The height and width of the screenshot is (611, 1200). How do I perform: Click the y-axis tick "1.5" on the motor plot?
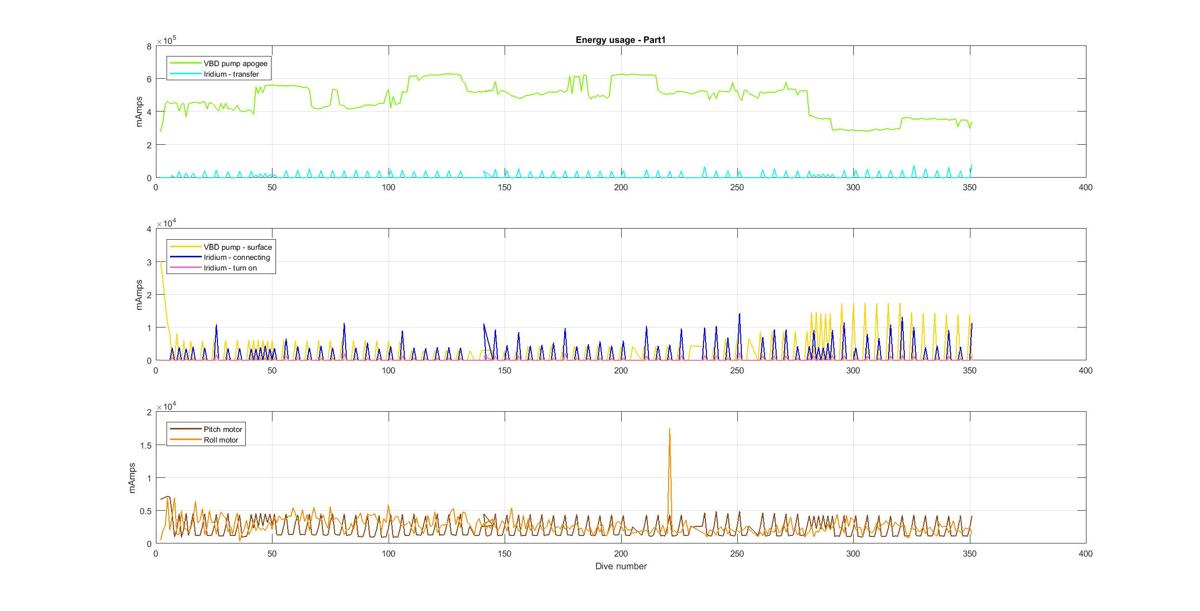[145, 445]
